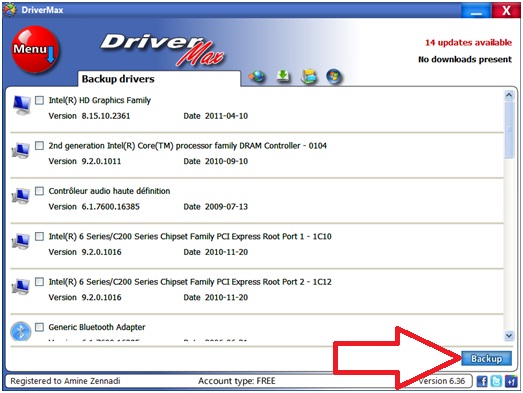This screenshot has width=523, height=393.
Task: Click version 8.15.10.2361 value
Action: click(x=106, y=116)
